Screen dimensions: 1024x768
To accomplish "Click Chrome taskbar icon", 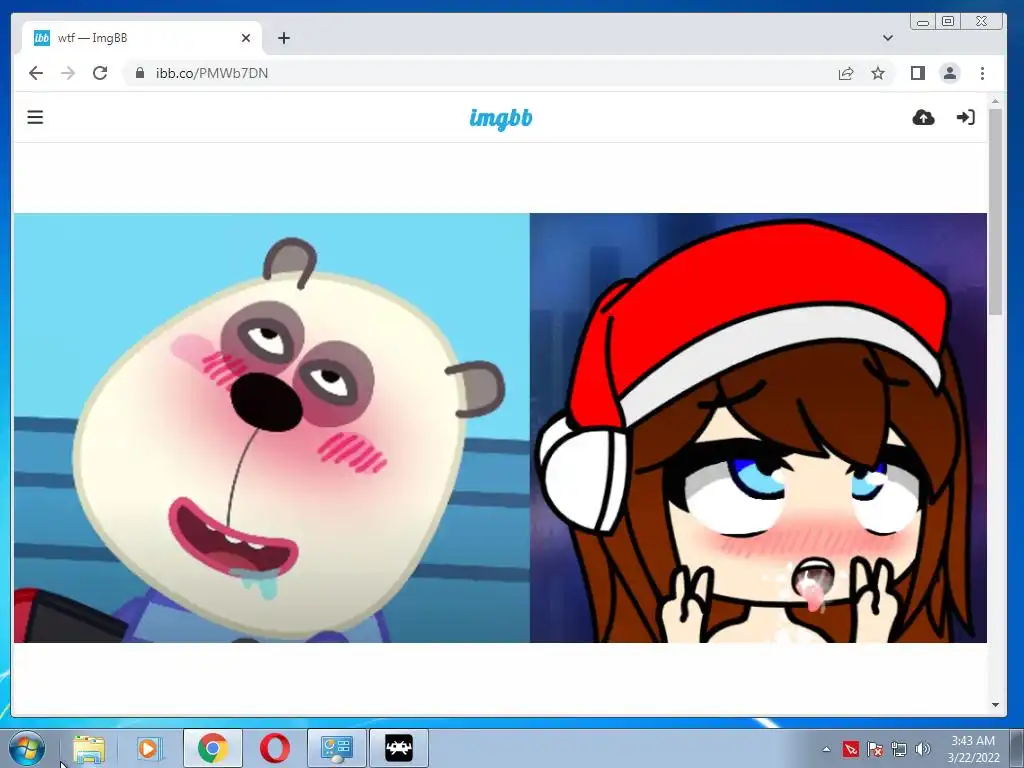I will coord(213,748).
